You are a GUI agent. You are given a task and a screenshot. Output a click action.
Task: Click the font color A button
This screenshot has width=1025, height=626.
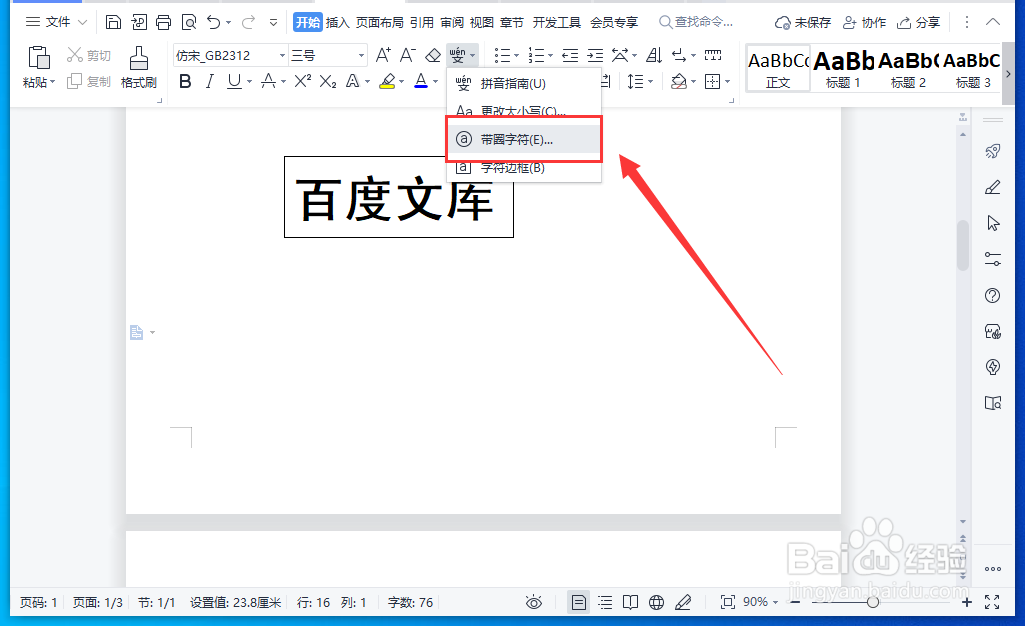[421, 82]
